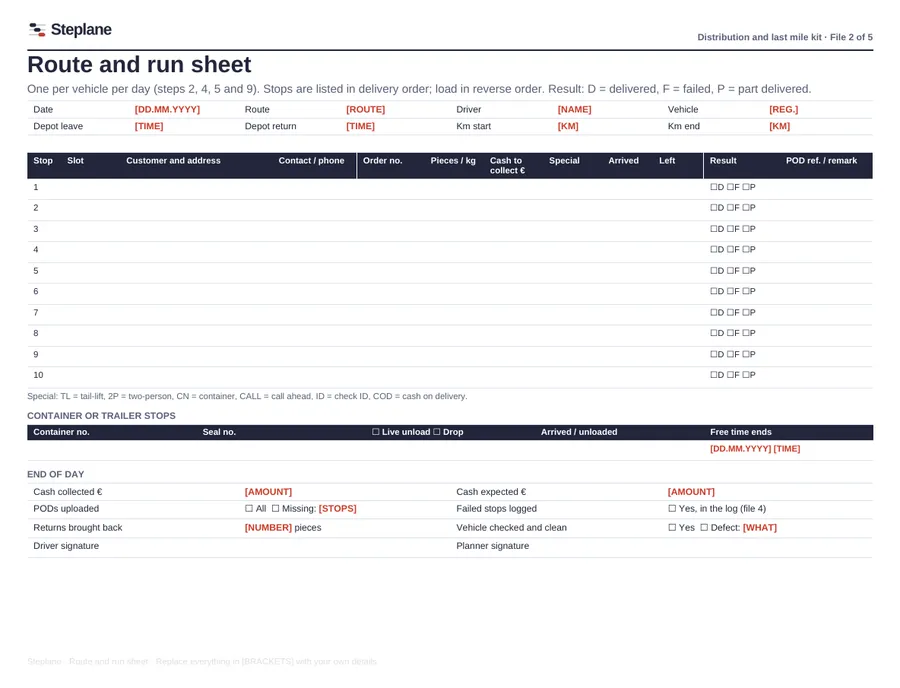The image size is (900, 688).
Task: Check the PODs uploaded All box
Action: pos(249,508)
